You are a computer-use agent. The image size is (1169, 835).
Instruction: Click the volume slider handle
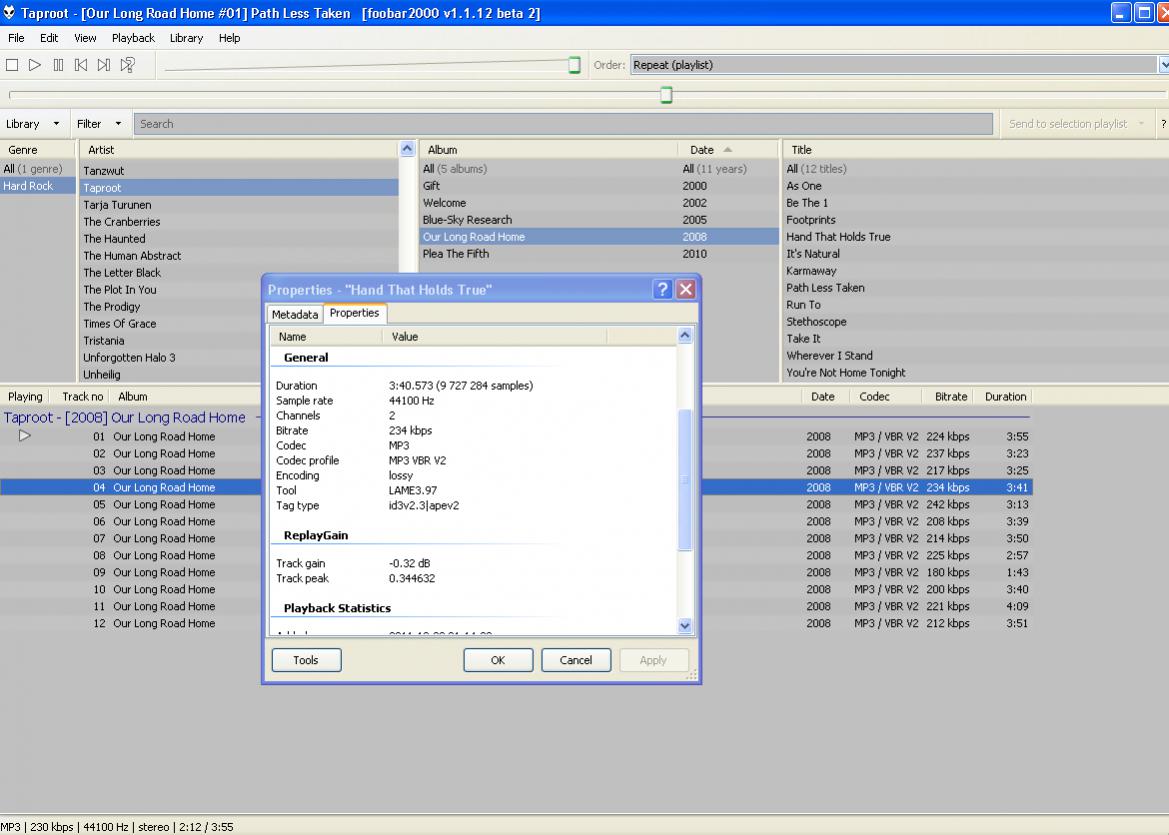tap(574, 65)
